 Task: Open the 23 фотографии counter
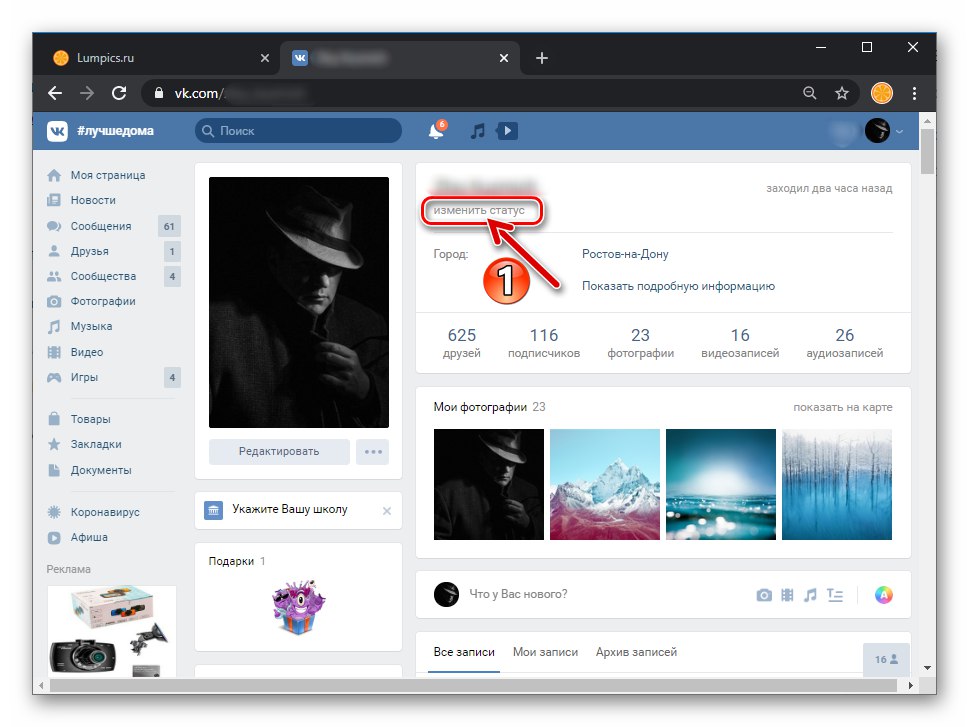click(x=640, y=343)
